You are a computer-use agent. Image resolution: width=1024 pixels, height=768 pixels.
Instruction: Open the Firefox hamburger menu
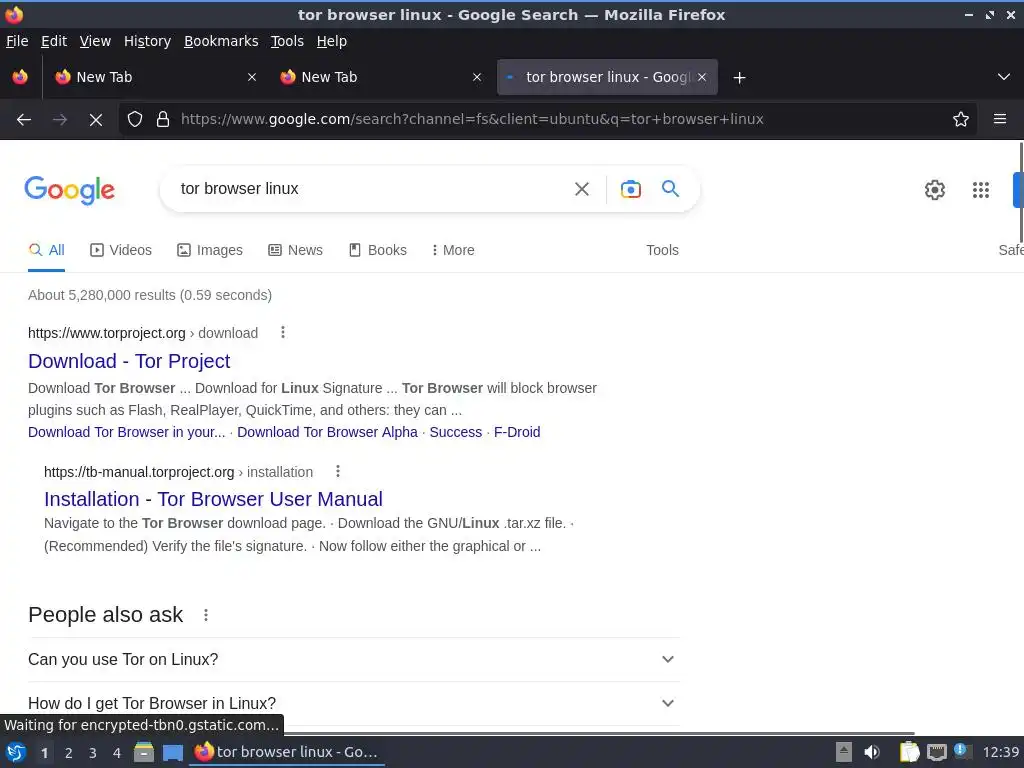[x=1000, y=119]
